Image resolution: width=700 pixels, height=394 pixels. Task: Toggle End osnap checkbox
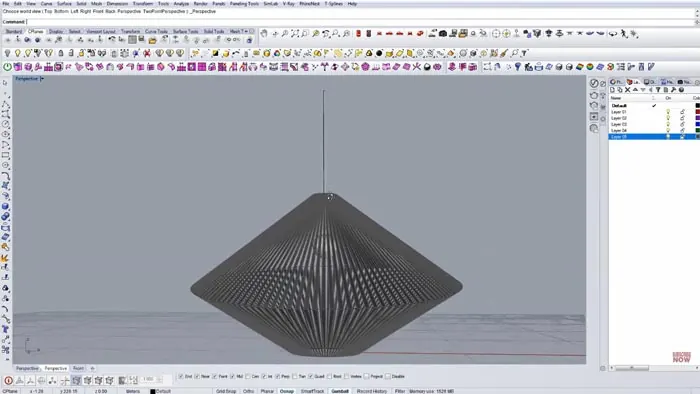click(x=181, y=377)
